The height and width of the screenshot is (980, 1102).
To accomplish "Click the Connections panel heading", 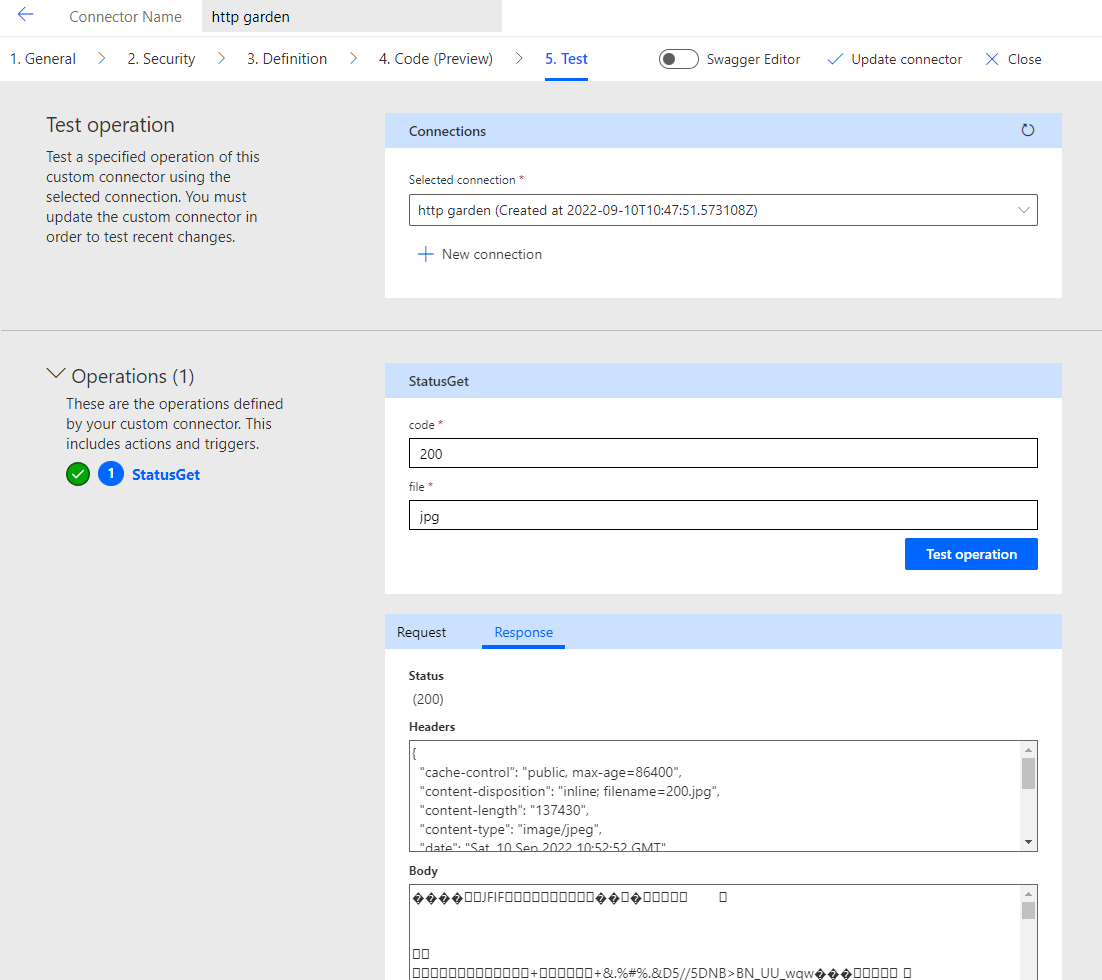I will click(x=447, y=131).
